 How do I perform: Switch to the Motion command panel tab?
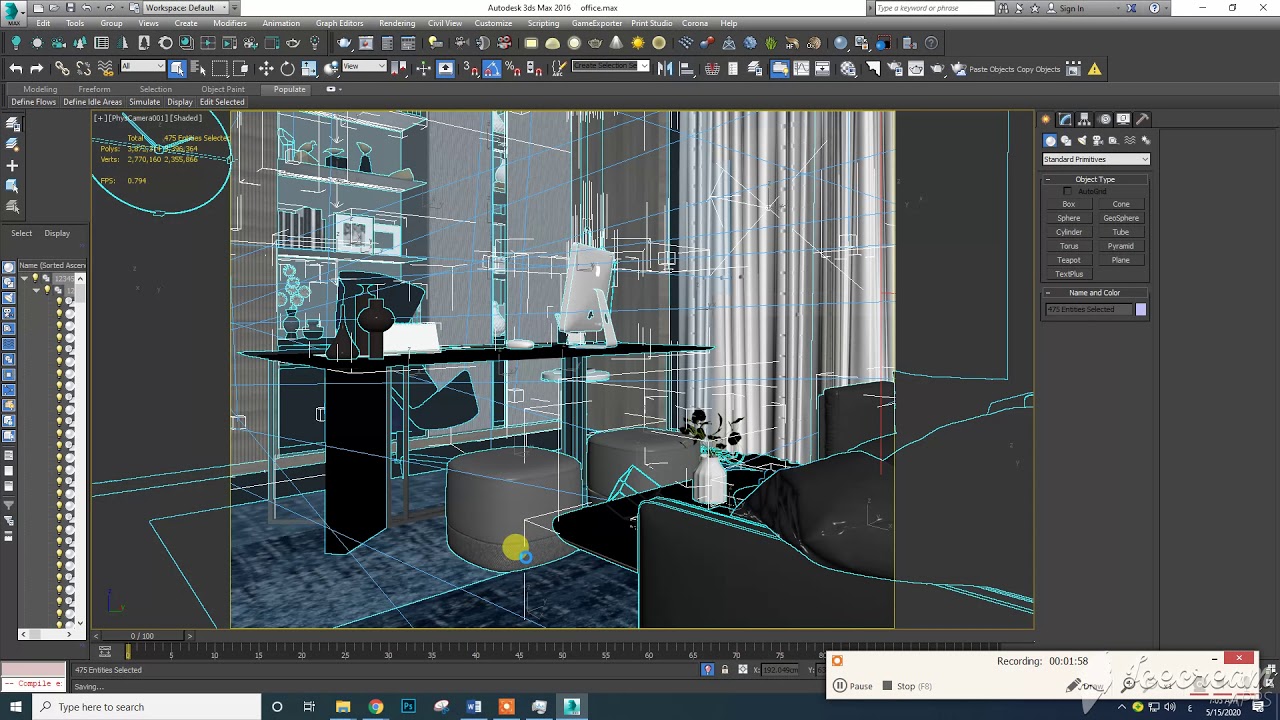click(1105, 119)
